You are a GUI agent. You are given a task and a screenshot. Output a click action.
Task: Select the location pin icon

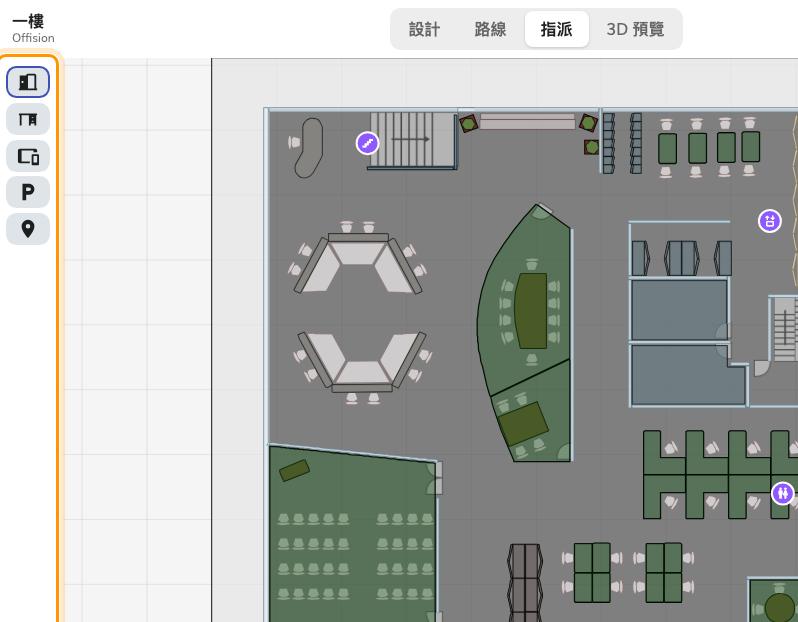pyautogui.click(x=28, y=229)
